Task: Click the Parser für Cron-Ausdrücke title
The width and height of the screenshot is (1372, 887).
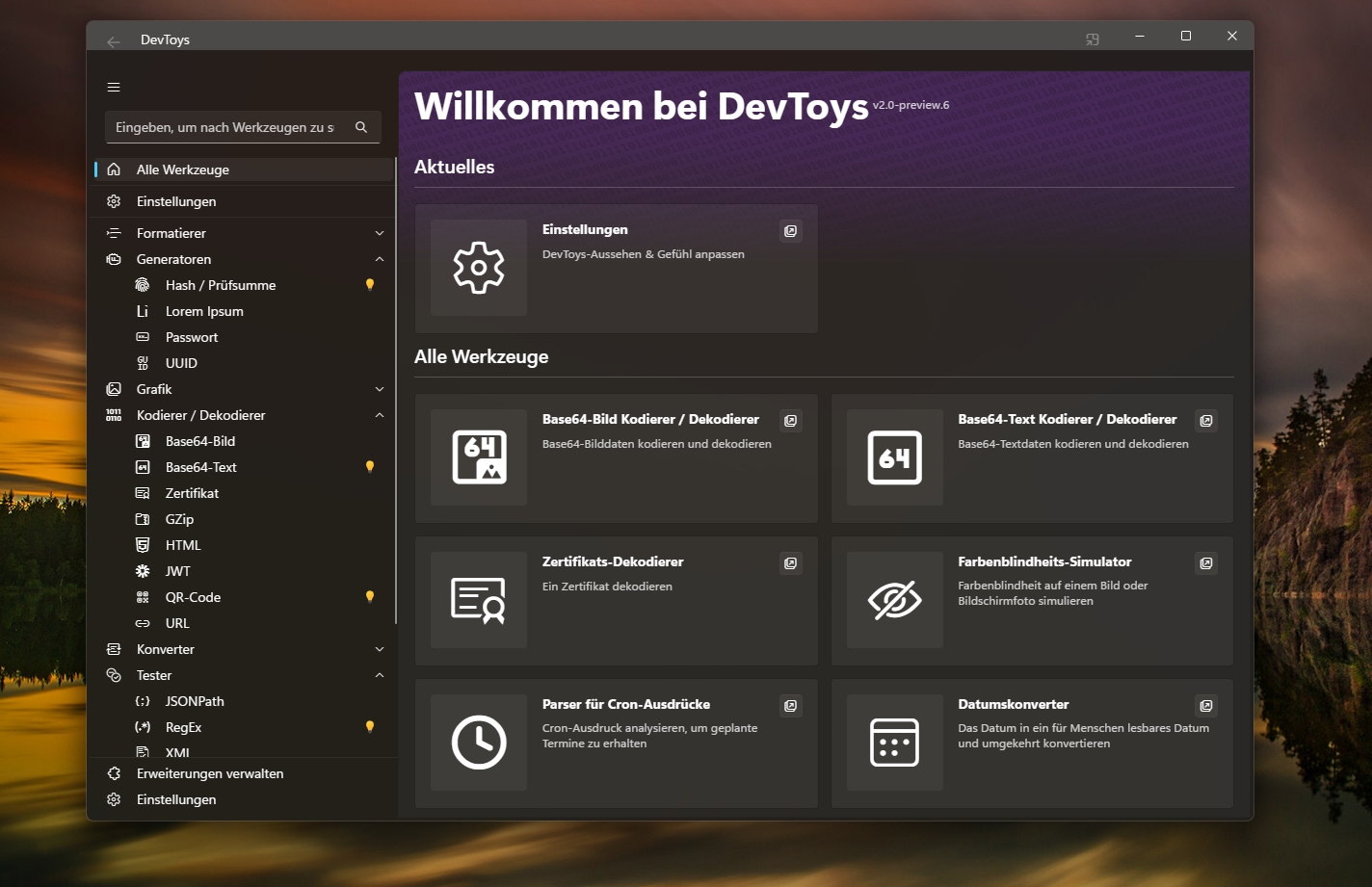Action: coord(626,704)
